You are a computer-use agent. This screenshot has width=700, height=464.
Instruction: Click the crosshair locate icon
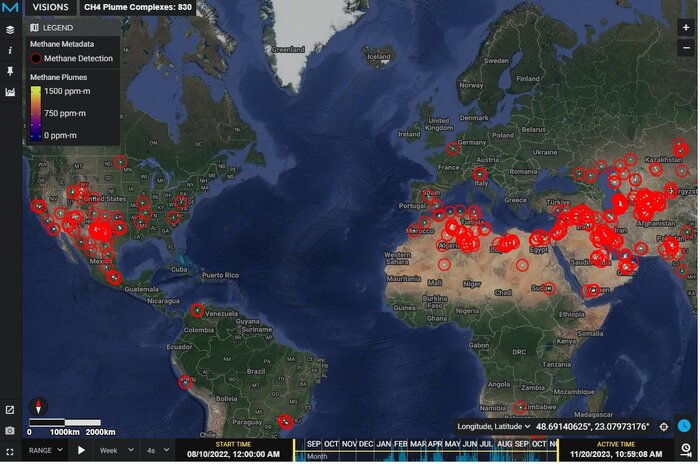coord(664,427)
